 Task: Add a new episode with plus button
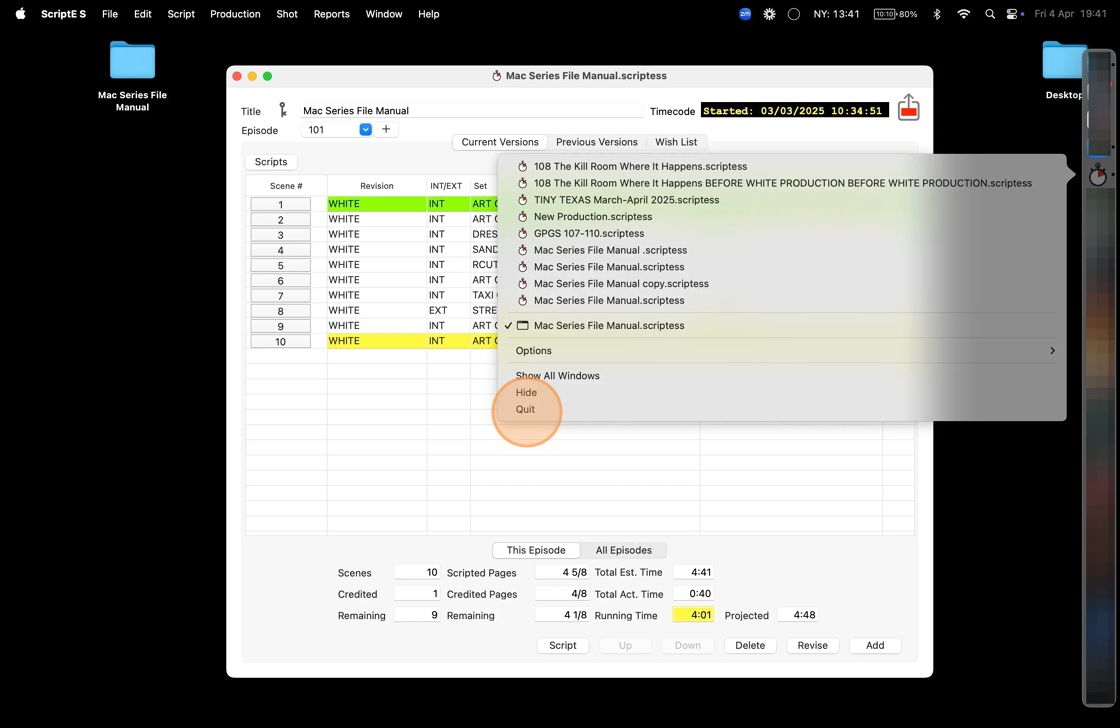[386, 129]
